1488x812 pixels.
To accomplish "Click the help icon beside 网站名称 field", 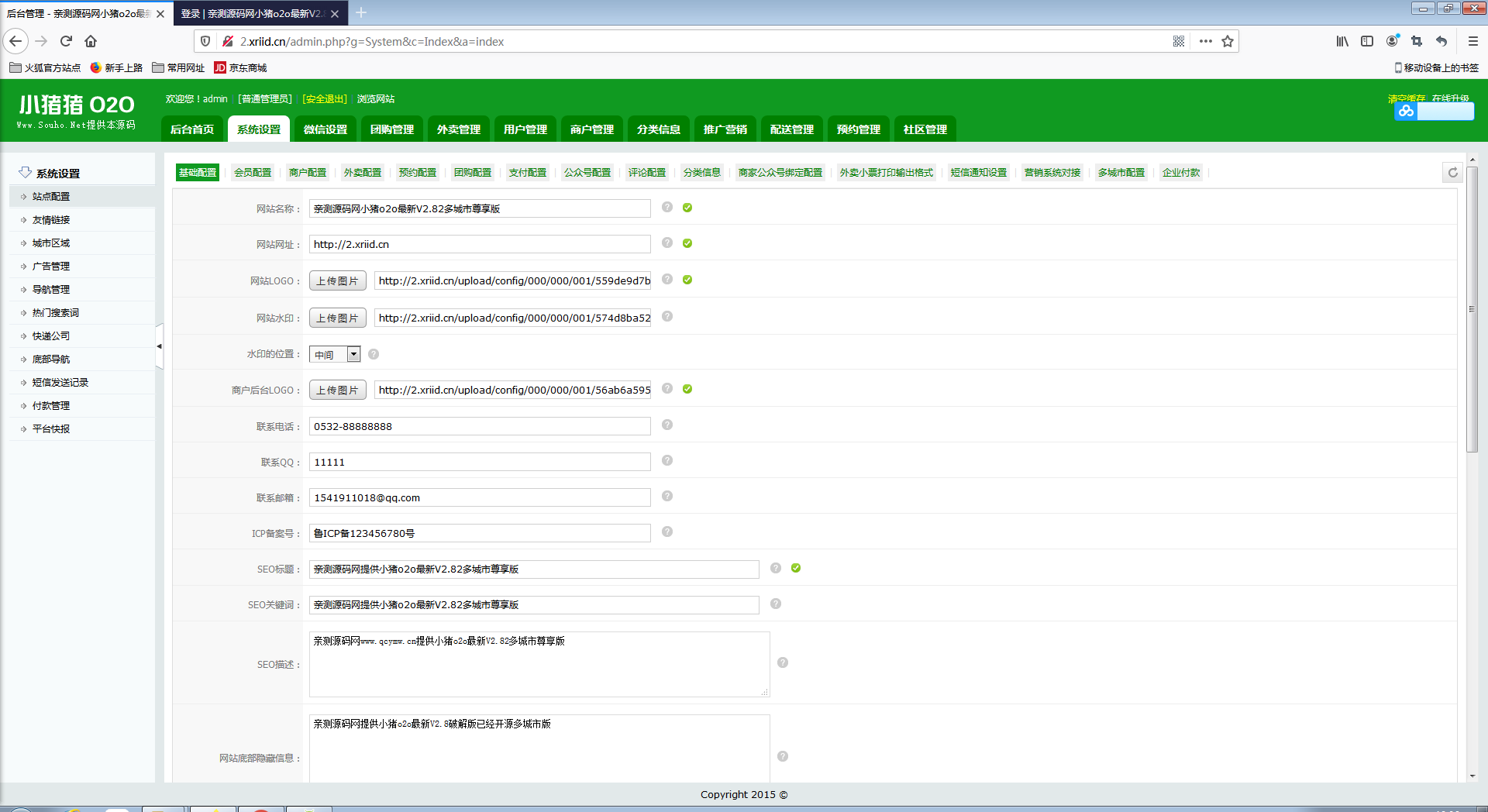I will [666, 207].
